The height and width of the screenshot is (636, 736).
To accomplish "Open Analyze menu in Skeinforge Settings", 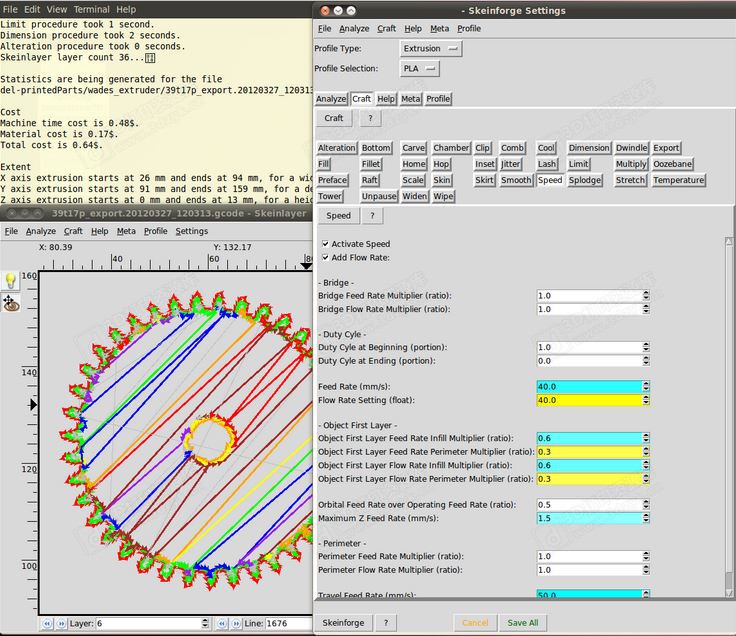I will tap(354, 29).
